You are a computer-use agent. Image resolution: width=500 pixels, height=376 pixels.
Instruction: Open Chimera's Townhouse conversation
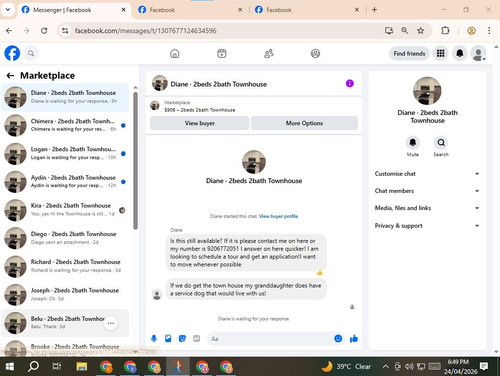tap(65, 125)
